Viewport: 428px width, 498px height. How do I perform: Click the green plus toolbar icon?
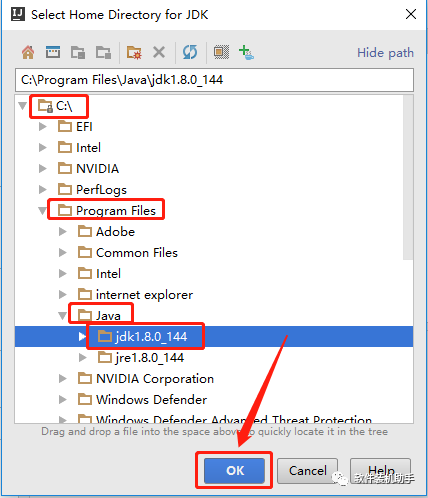pos(246,52)
